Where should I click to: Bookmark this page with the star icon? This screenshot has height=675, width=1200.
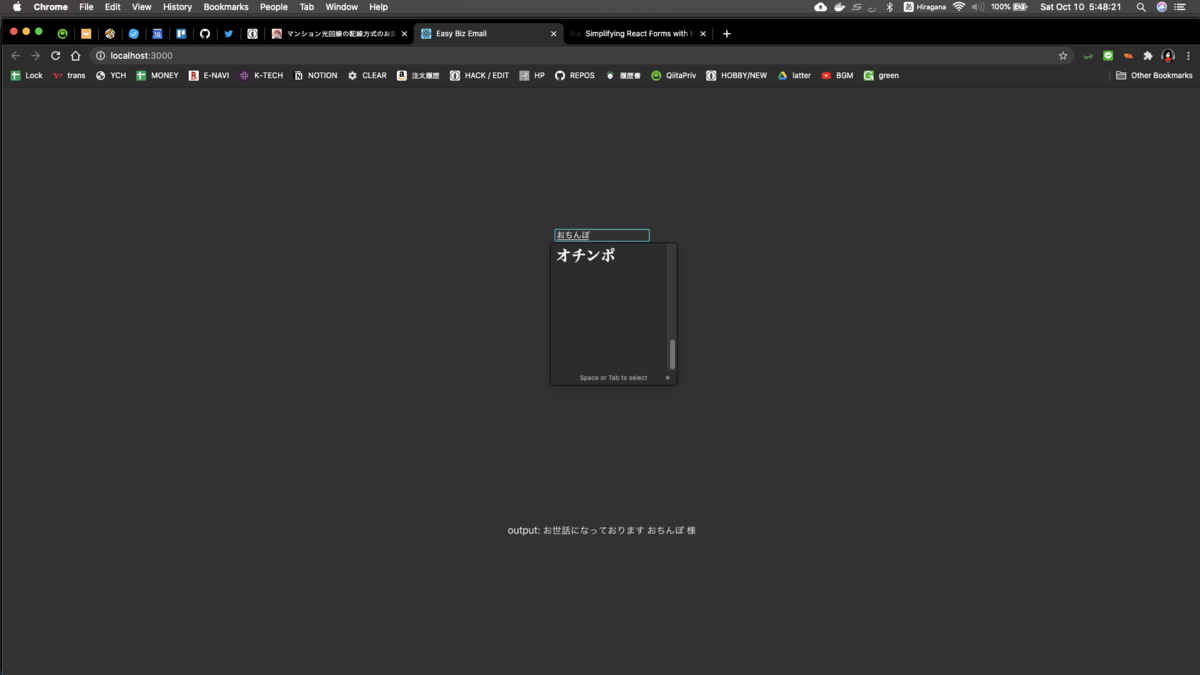tap(1063, 55)
